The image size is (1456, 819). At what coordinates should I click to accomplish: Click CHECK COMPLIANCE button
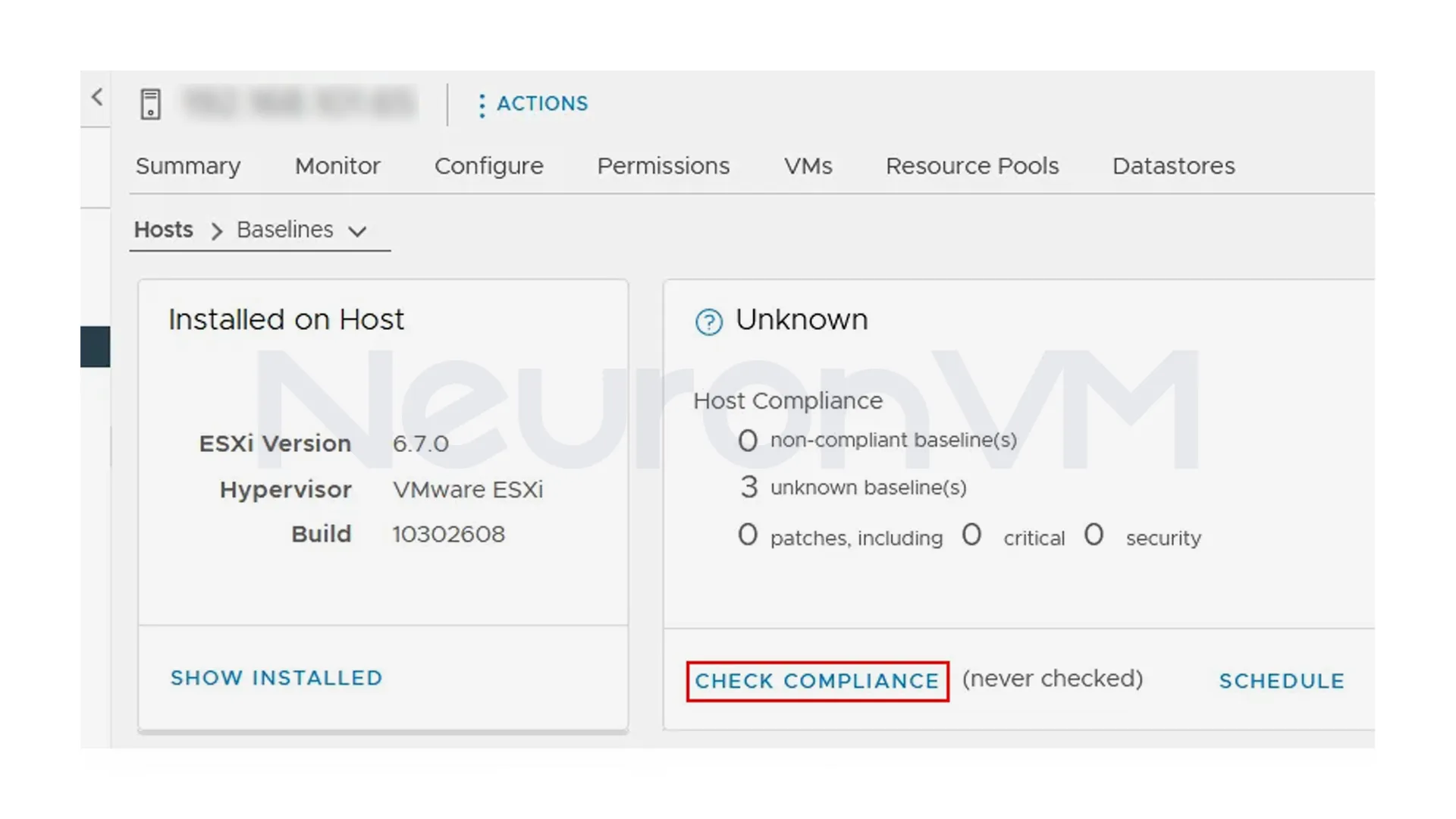coord(817,681)
